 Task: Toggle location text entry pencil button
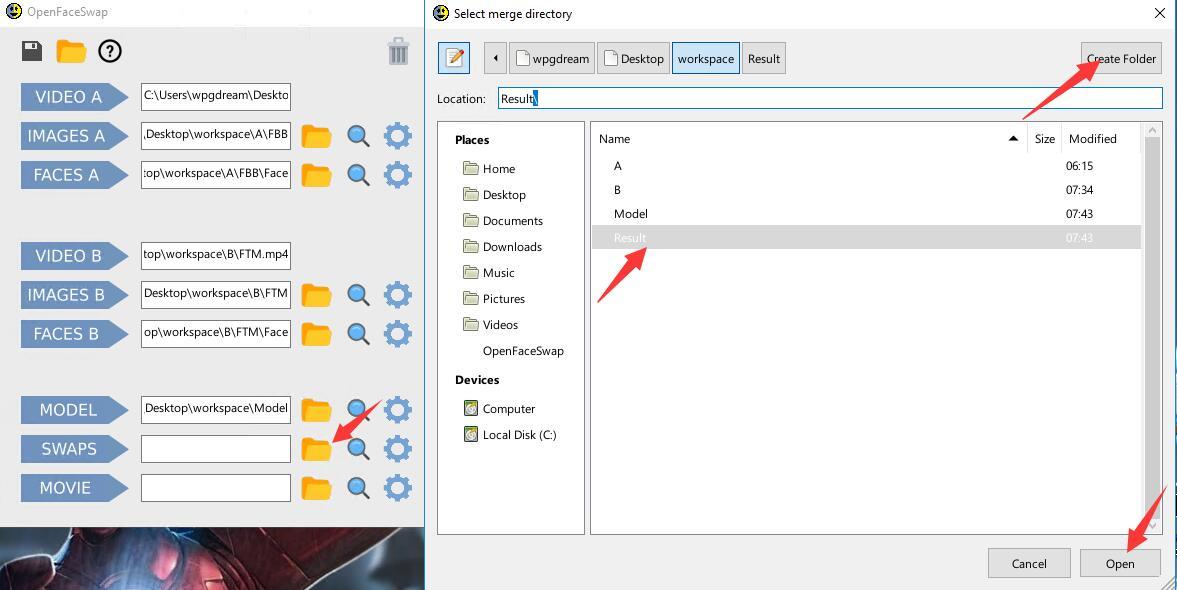pos(454,58)
